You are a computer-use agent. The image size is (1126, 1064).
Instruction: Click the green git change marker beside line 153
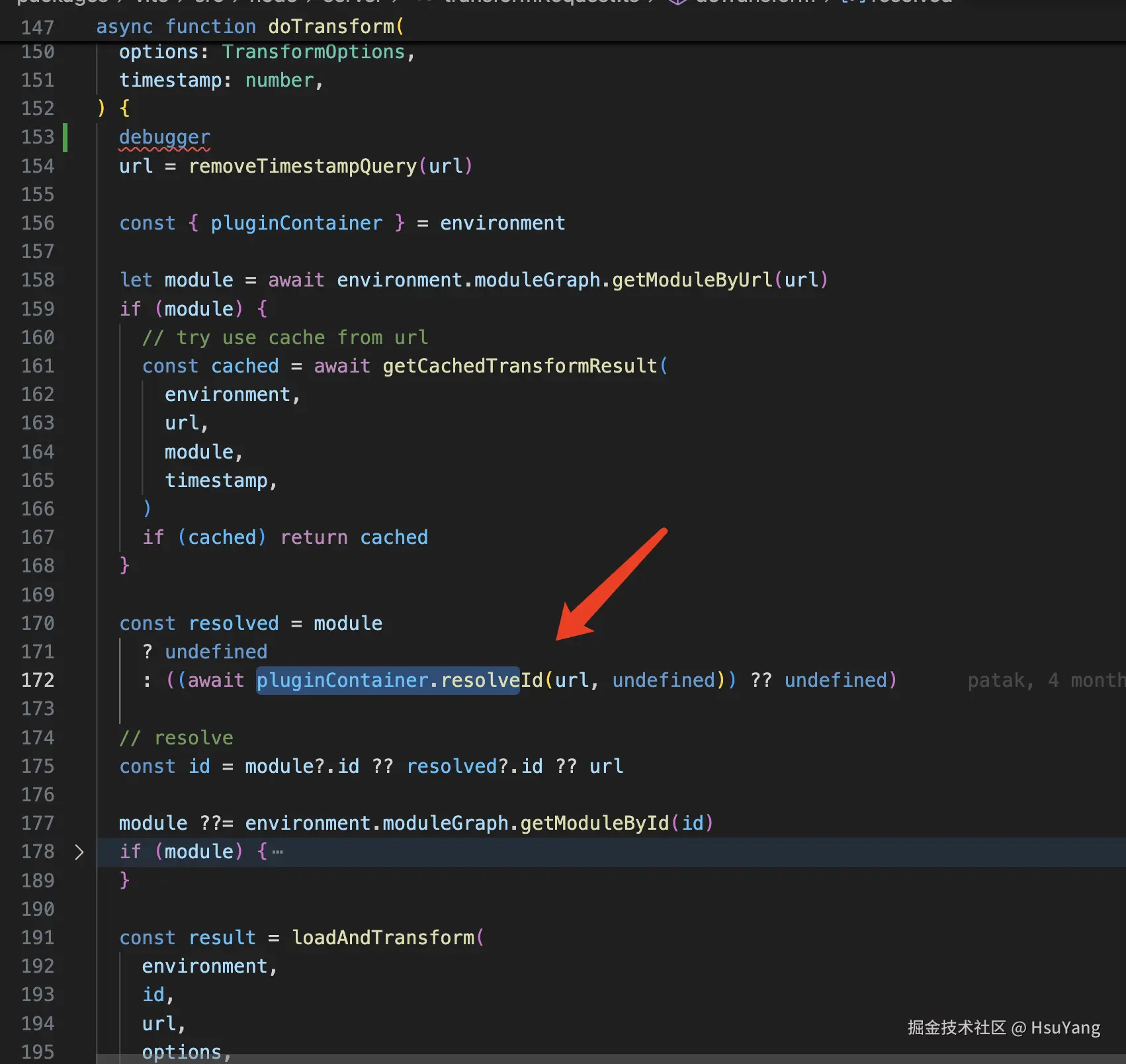(x=65, y=137)
